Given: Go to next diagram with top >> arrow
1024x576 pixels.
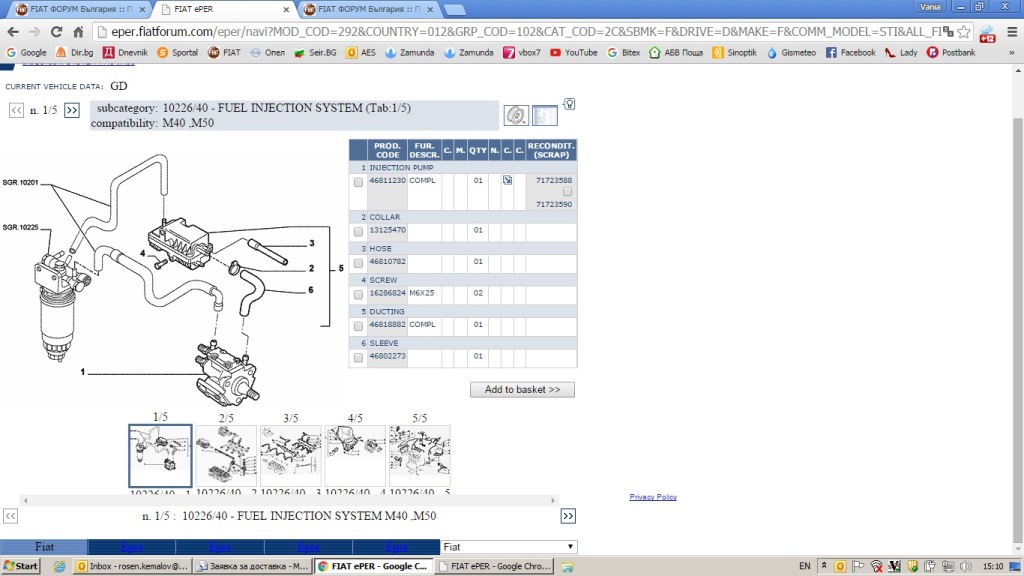Looking at the screenshot, I should click(x=72, y=110).
